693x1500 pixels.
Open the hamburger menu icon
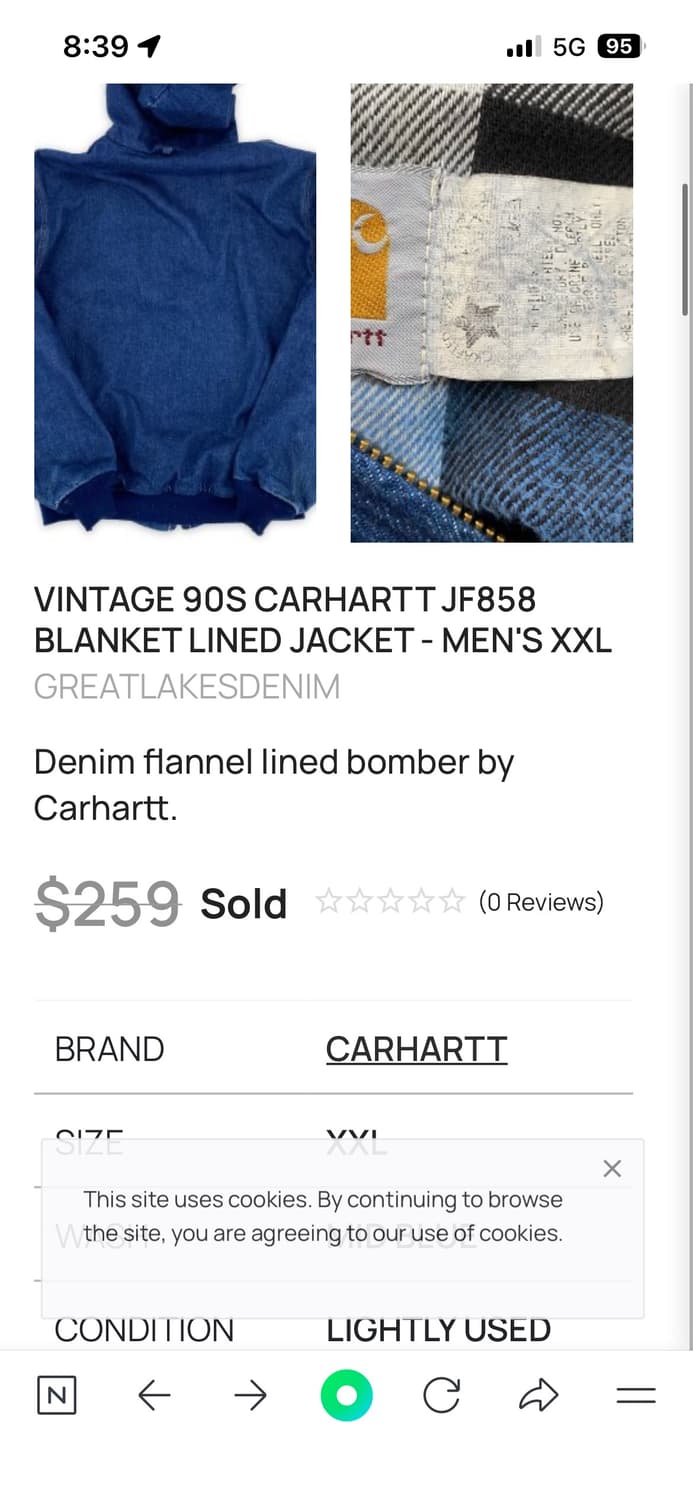pyautogui.click(x=635, y=1395)
